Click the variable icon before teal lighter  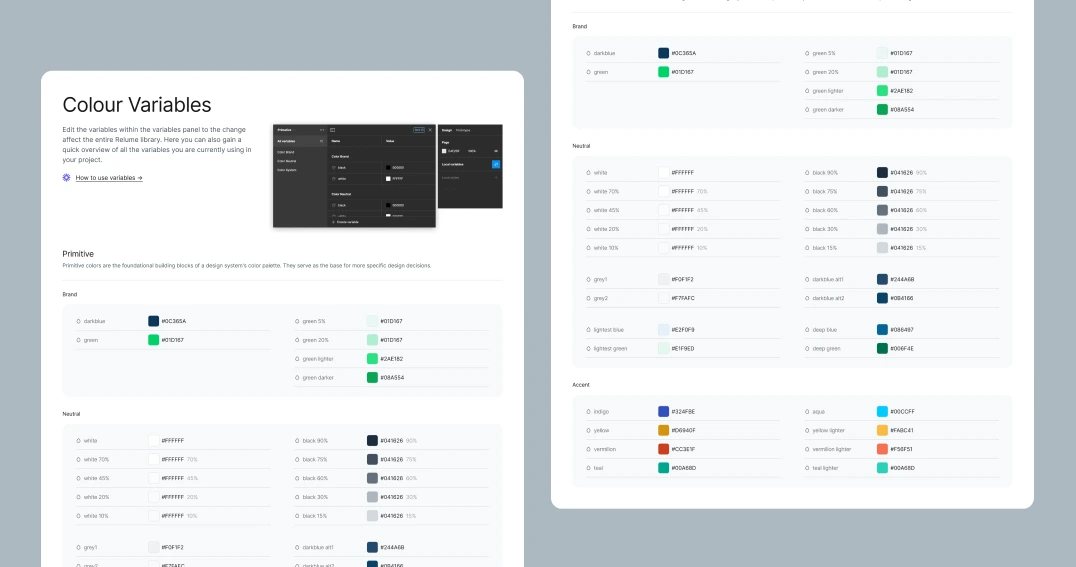pyautogui.click(x=807, y=468)
